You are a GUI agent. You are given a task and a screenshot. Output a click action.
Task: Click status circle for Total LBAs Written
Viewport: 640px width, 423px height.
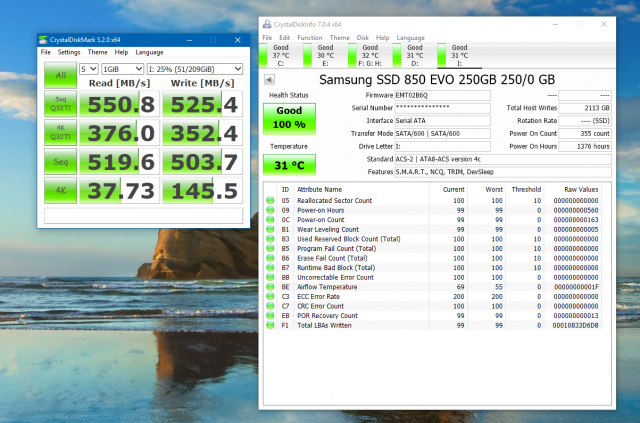271,325
